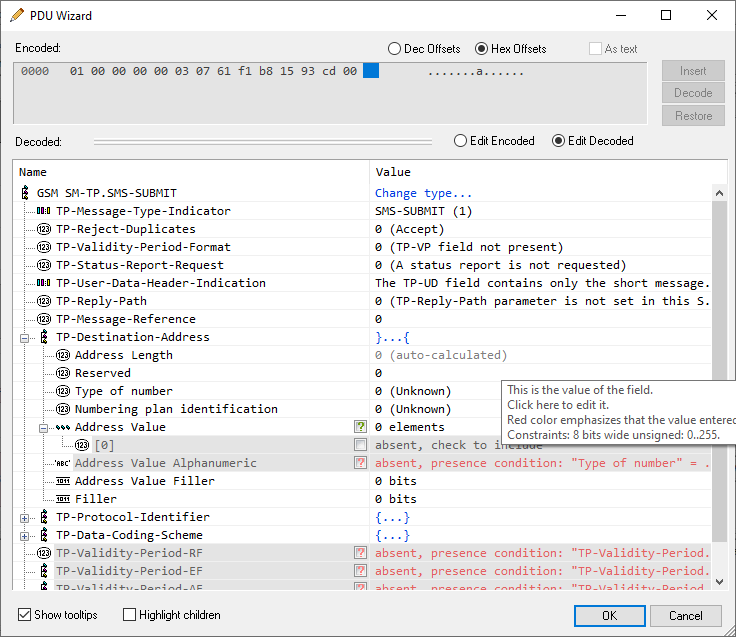Expand the TP-Data-Coding-Scheme node
736x637 pixels.
tap(25, 535)
